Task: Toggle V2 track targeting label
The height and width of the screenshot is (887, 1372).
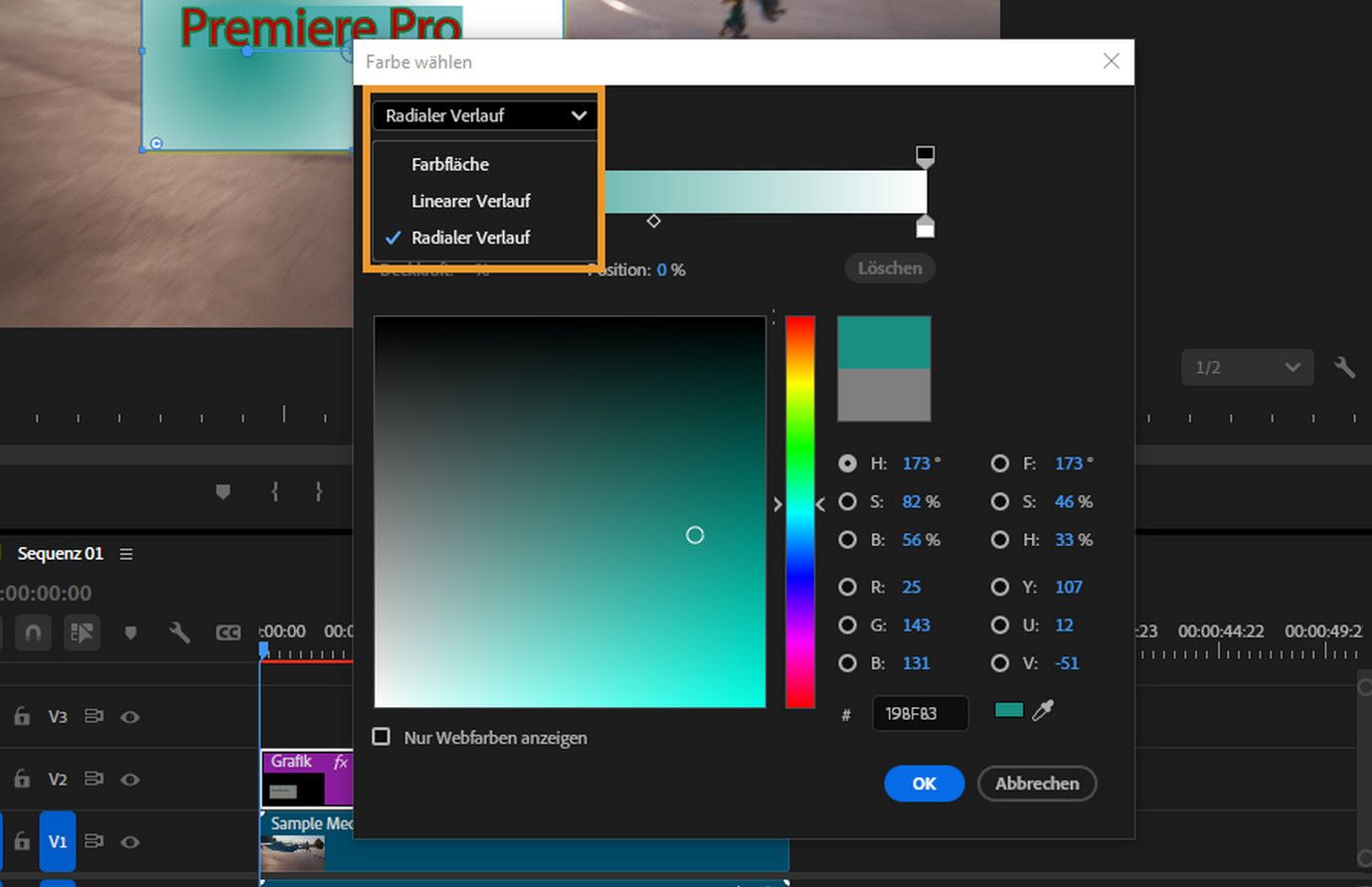Action: [x=58, y=779]
